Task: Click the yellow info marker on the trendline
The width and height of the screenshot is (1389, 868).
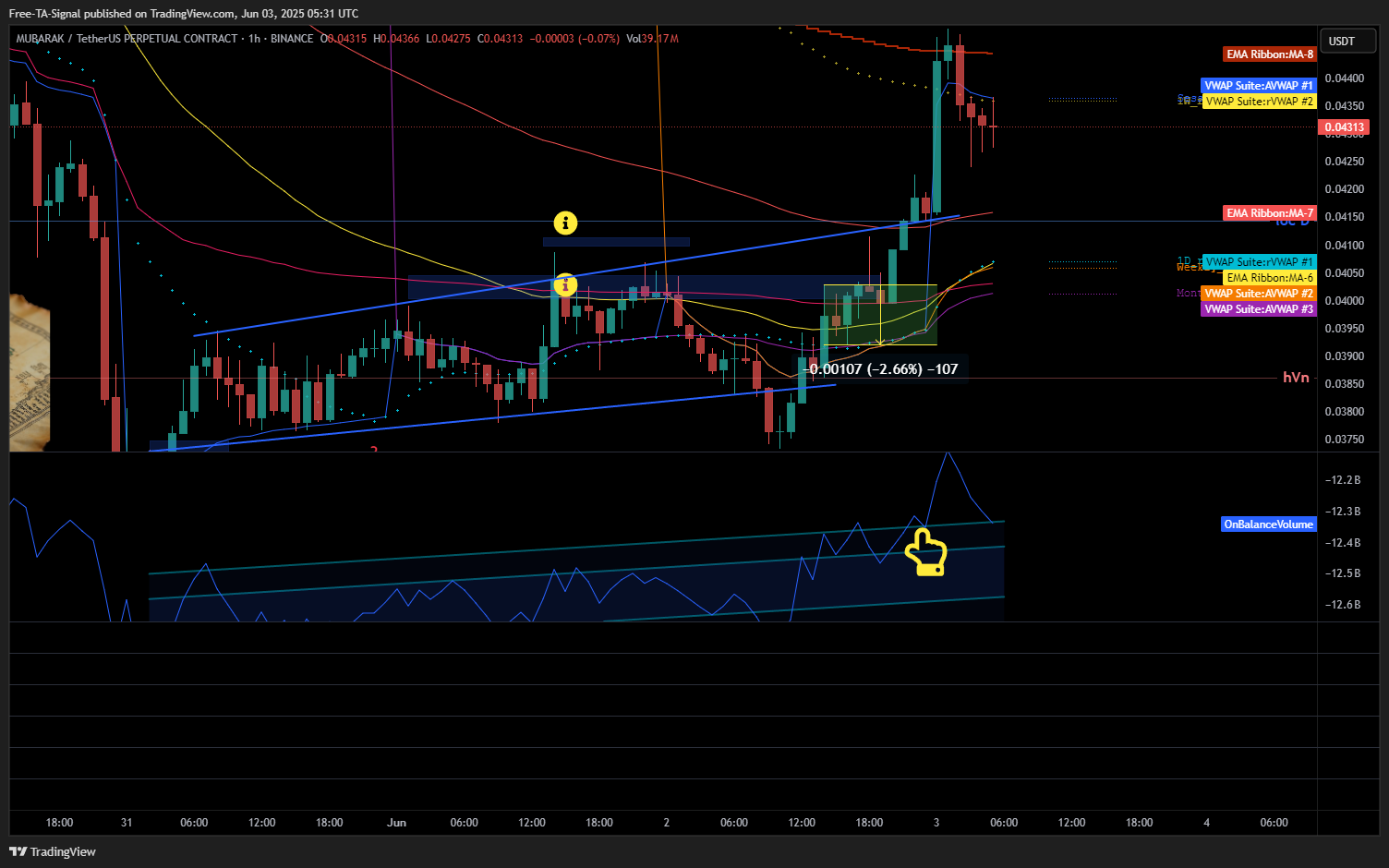Action: 565,285
